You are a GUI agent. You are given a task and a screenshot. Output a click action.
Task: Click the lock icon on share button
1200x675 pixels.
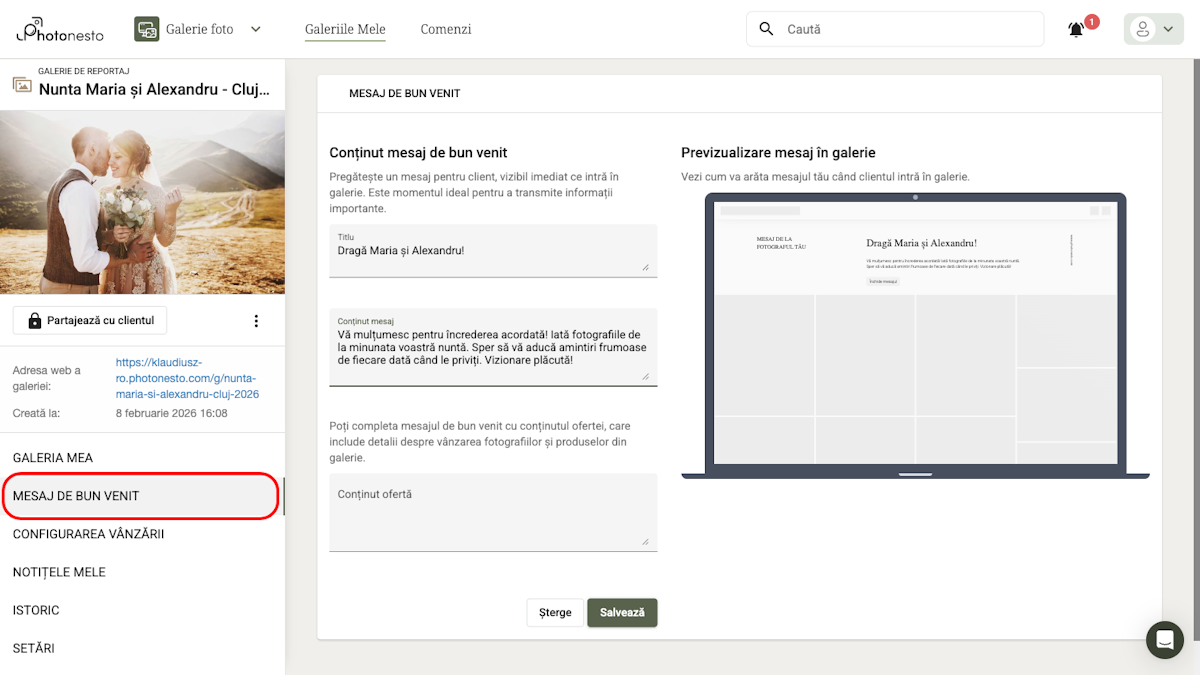(x=35, y=320)
